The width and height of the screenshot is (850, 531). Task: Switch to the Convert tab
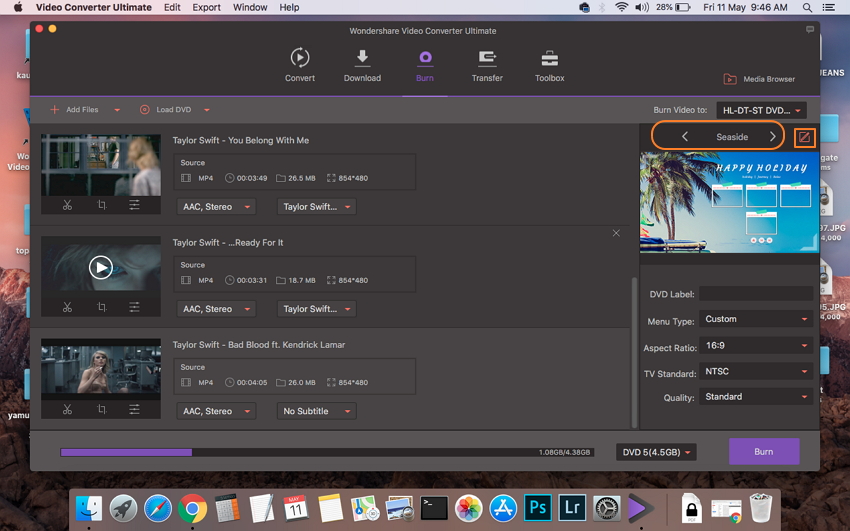[x=300, y=65]
